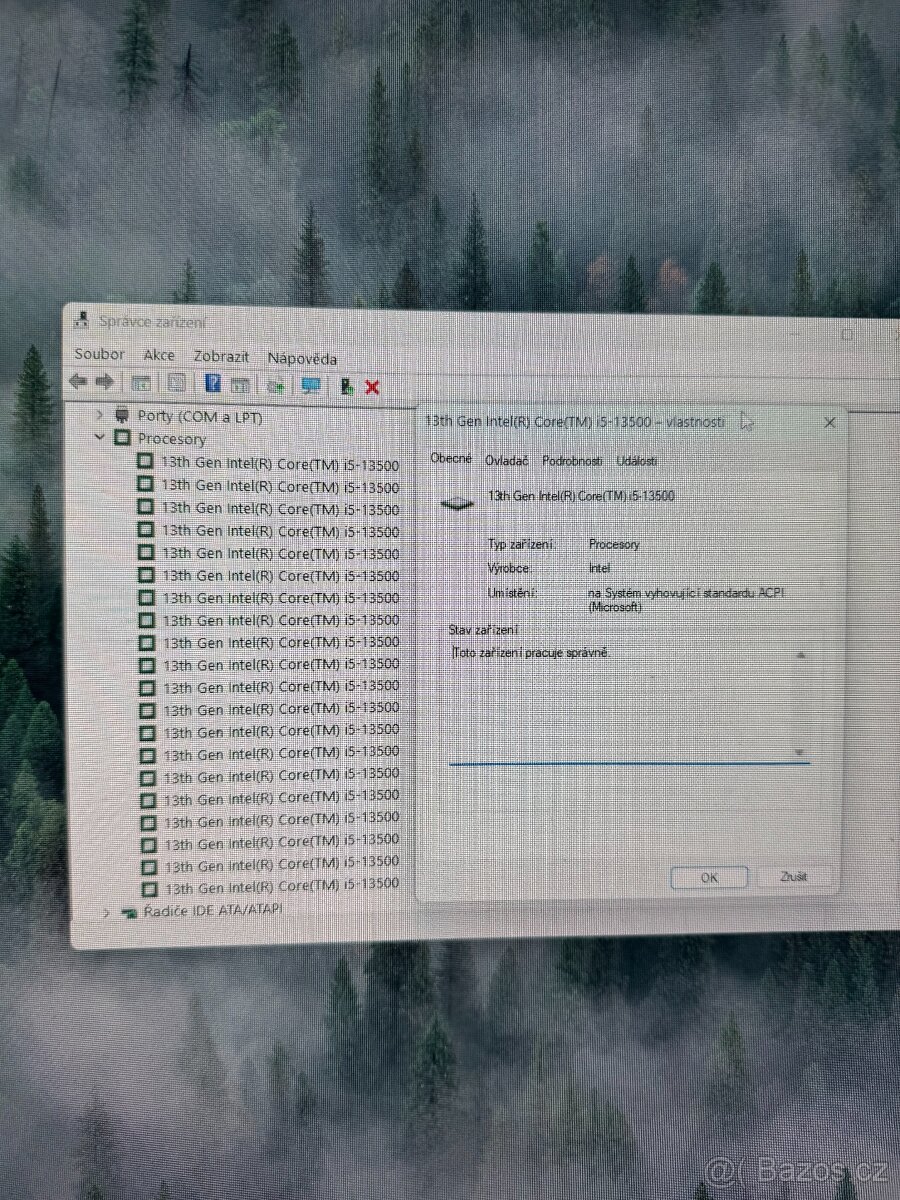Click the red Uninstall device toolbar icon
This screenshot has width=900, height=1200.
pyautogui.click(x=372, y=387)
